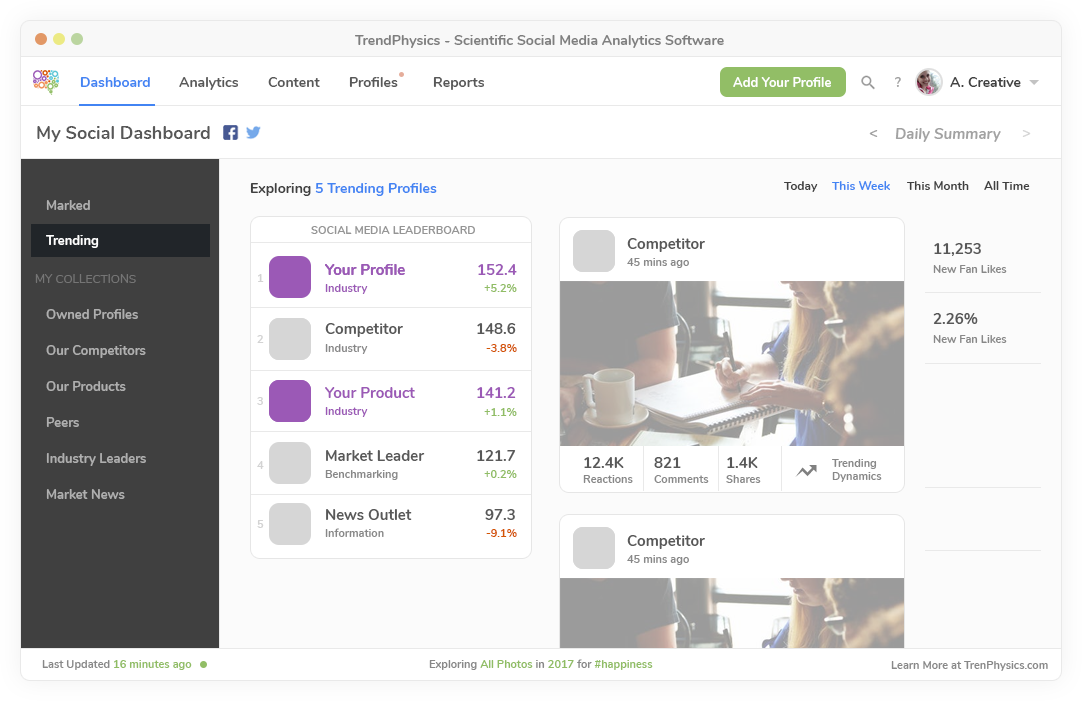Open the second Competitor post photo
The width and height of the screenshot is (1082, 701).
click(x=731, y=613)
